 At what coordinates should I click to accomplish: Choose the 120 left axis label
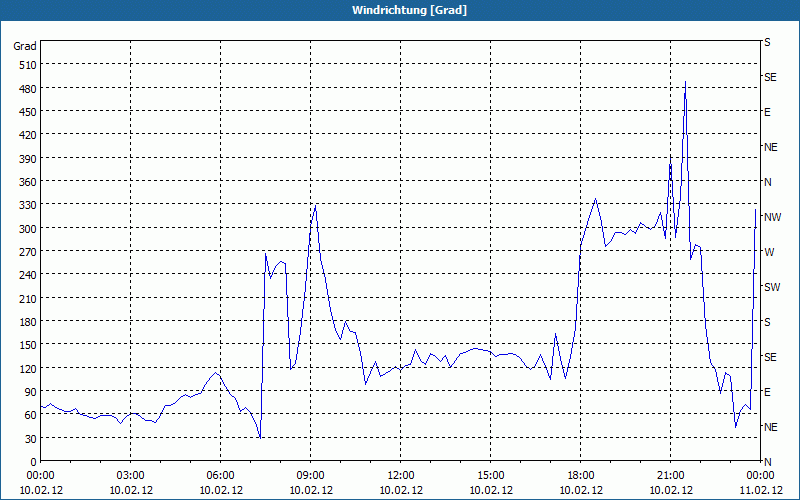[28, 368]
